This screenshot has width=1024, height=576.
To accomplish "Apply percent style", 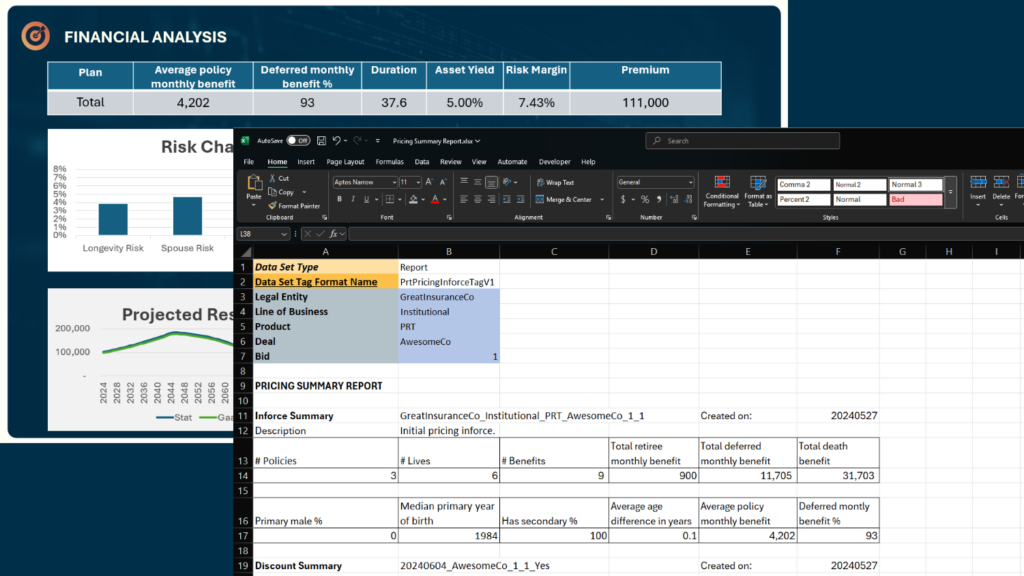I will click(645, 199).
